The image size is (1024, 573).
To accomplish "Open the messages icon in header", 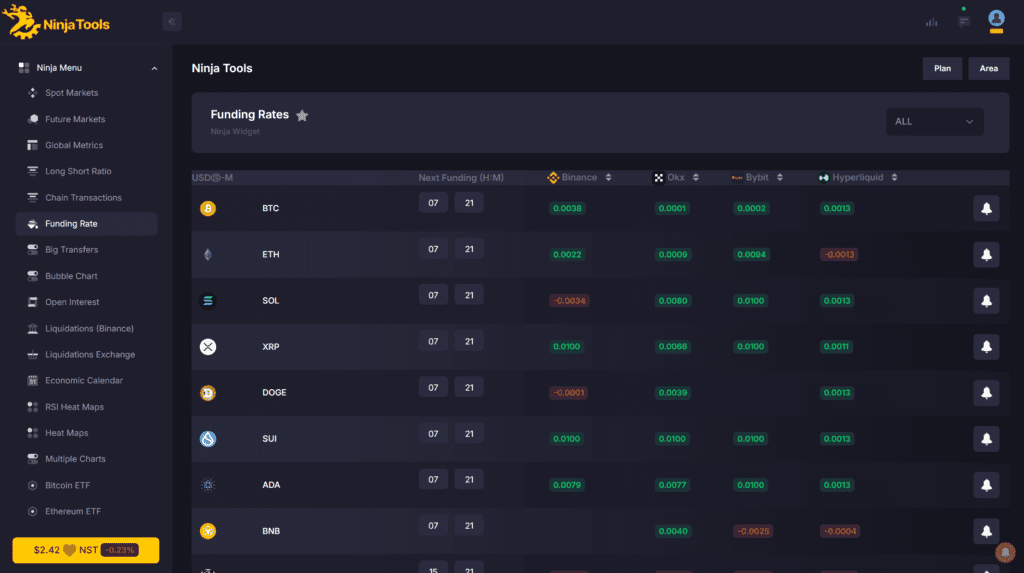I will click(964, 22).
